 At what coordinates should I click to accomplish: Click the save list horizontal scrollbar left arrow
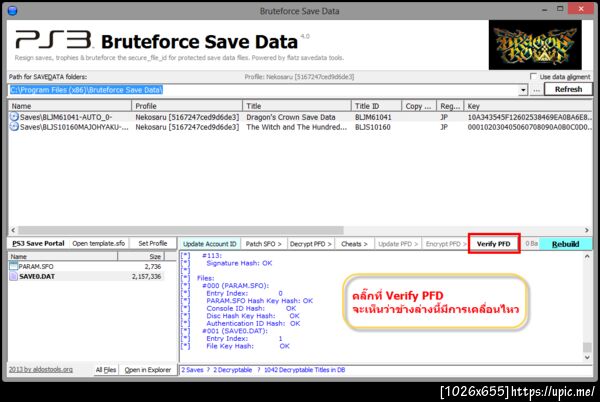point(13,230)
